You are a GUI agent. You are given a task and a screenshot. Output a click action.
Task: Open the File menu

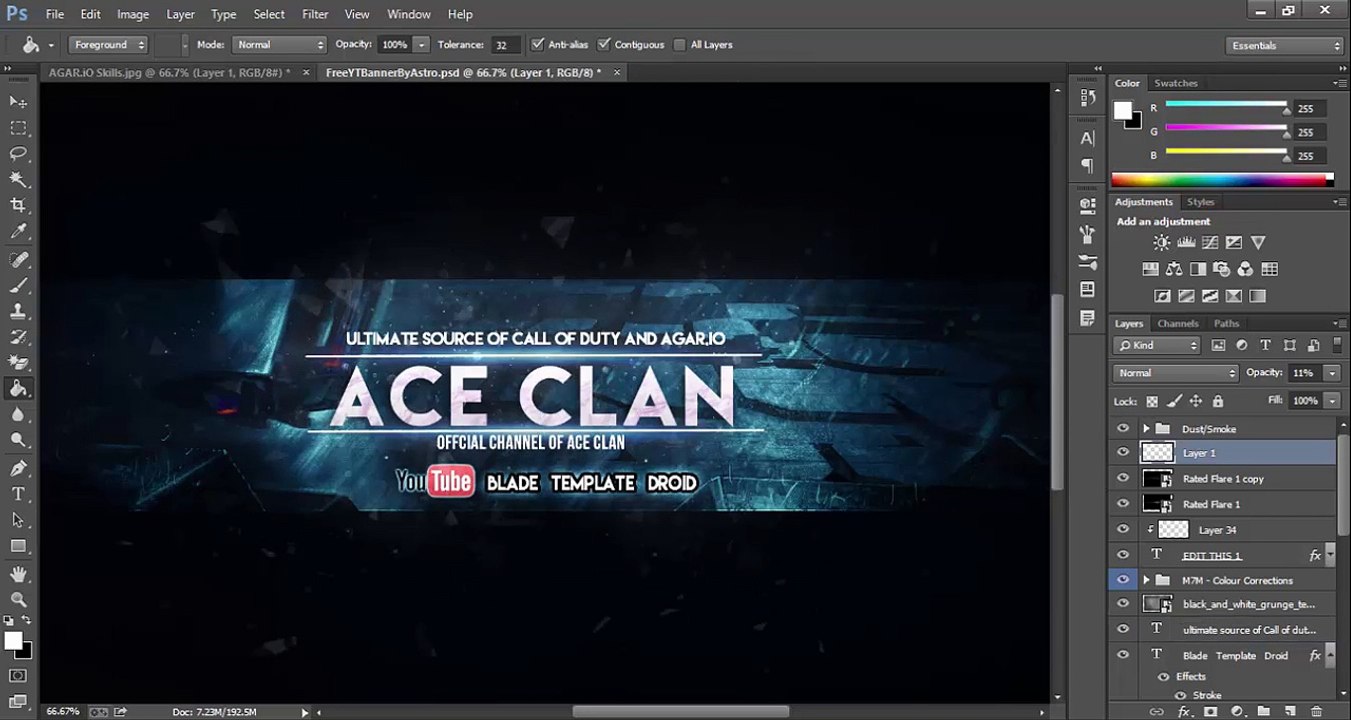point(55,14)
